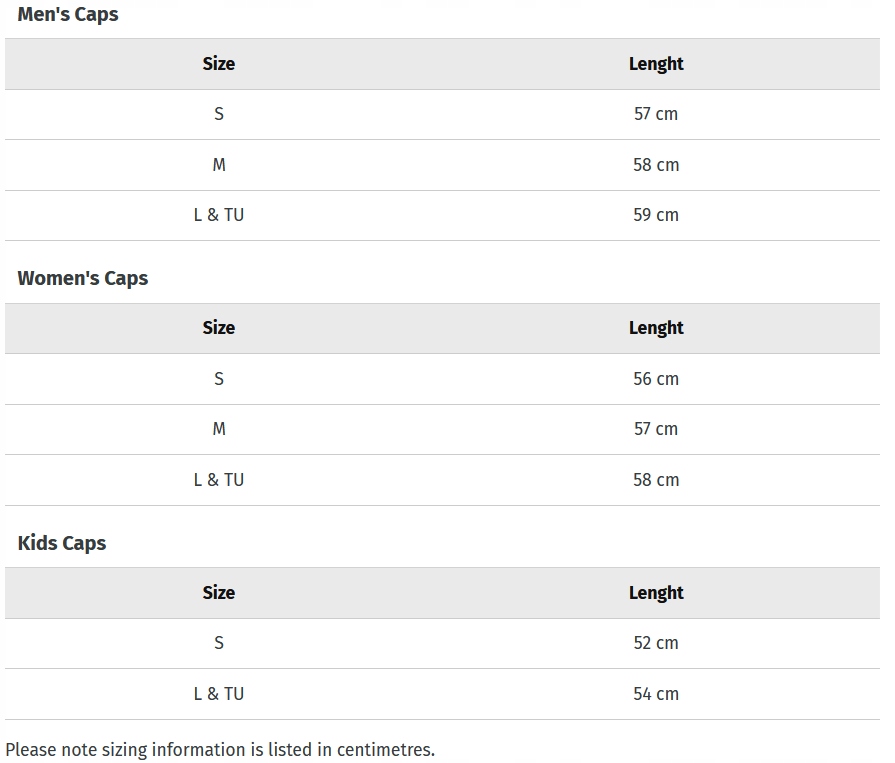
Task: Select the Size header under Kids Caps
Action: coord(219,593)
